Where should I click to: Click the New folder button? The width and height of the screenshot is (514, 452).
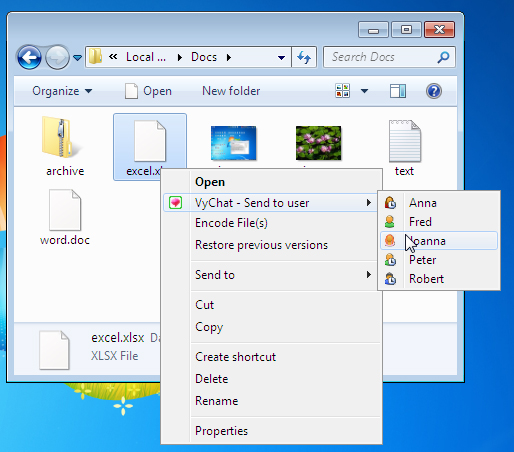coord(231,91)
